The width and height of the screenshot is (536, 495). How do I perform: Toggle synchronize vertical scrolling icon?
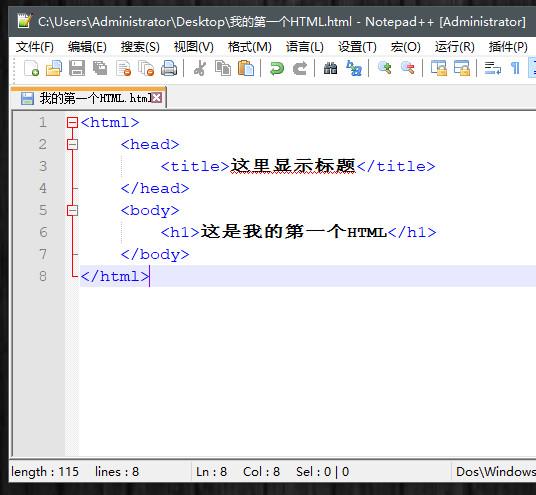coord(439,68)
